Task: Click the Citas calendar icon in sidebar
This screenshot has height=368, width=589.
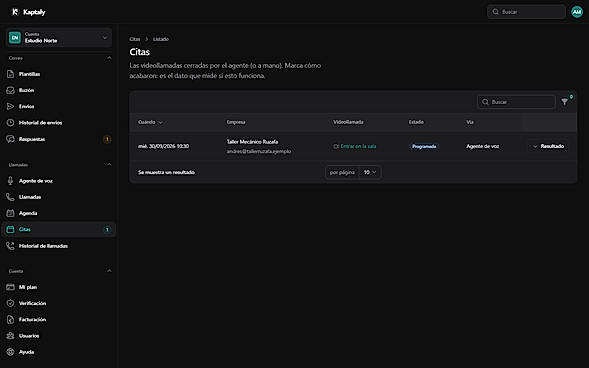Action: tap(11, 229)
